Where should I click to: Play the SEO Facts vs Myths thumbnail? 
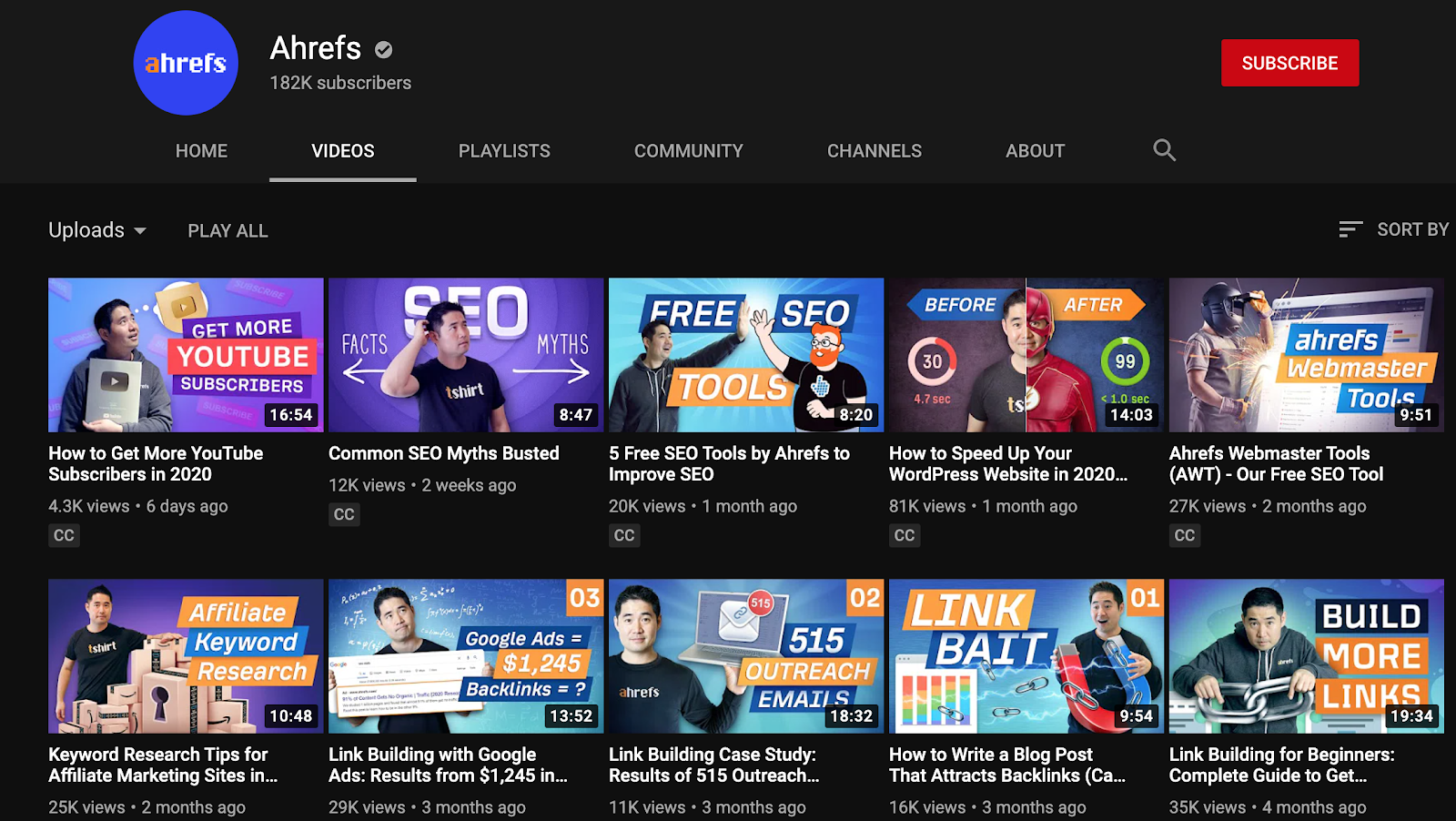[x=466, y=355]
